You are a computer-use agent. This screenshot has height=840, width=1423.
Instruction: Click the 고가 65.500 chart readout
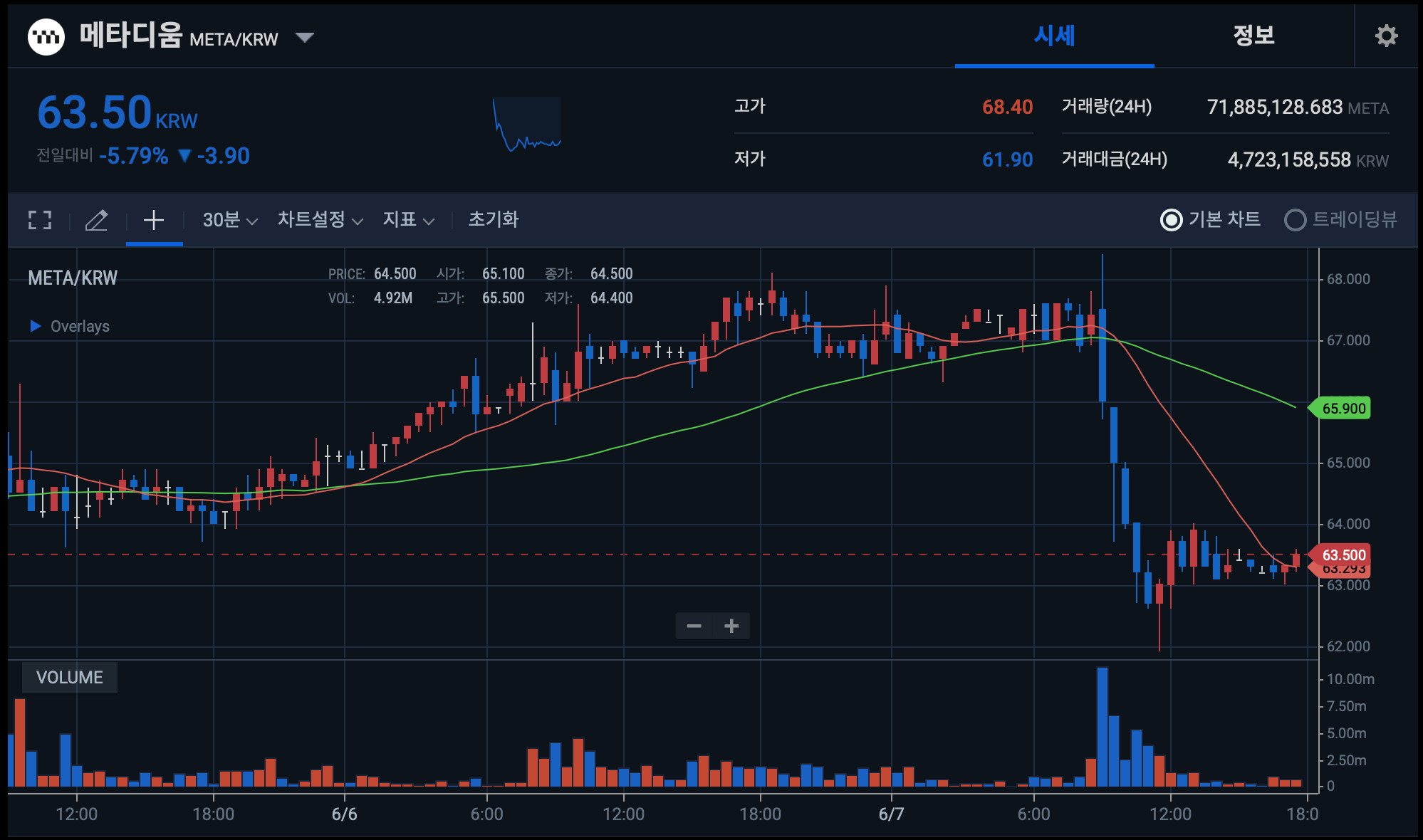pyautogui.click(x=480, y=298)
